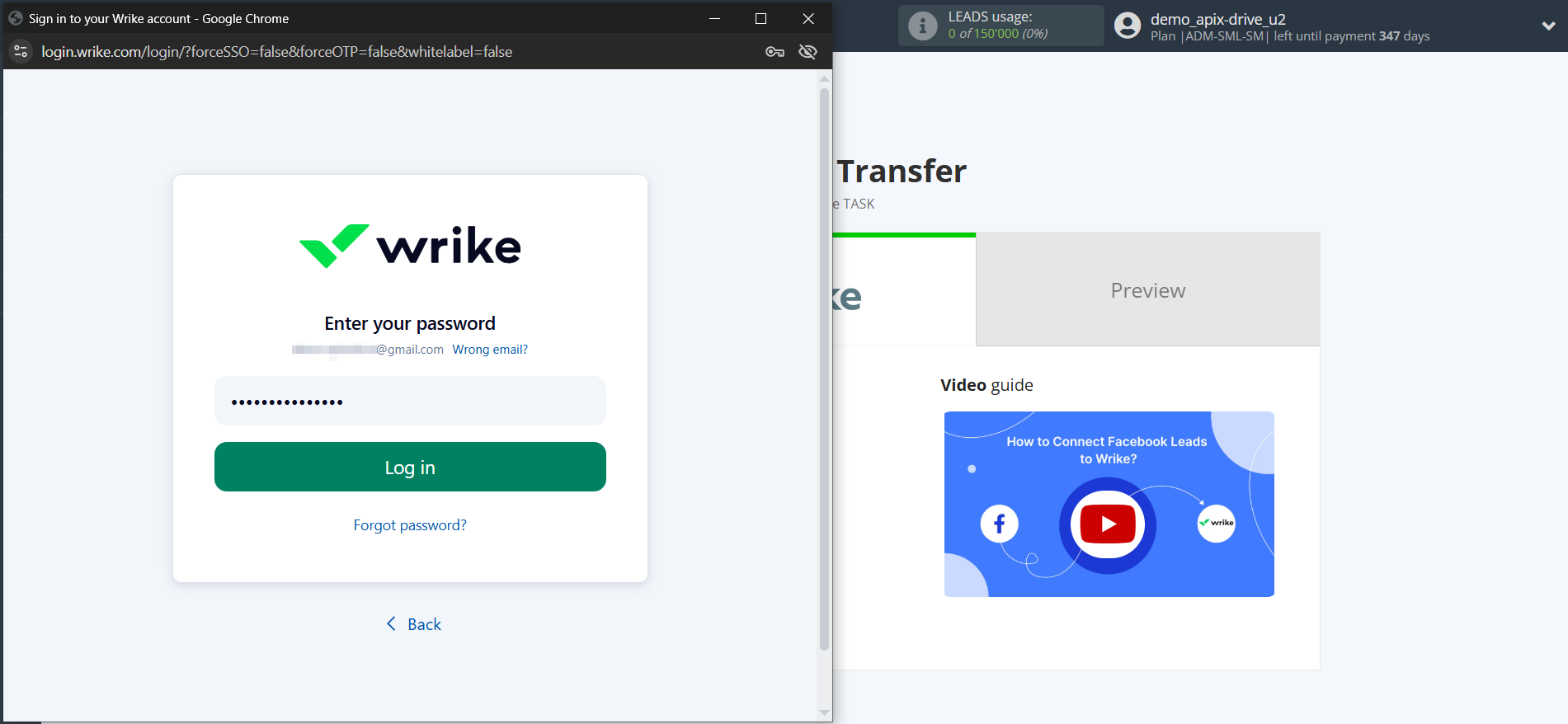Open the saved passwords key icon
The width and height of the screenshot is (1568, 724).
click(775, 52)
